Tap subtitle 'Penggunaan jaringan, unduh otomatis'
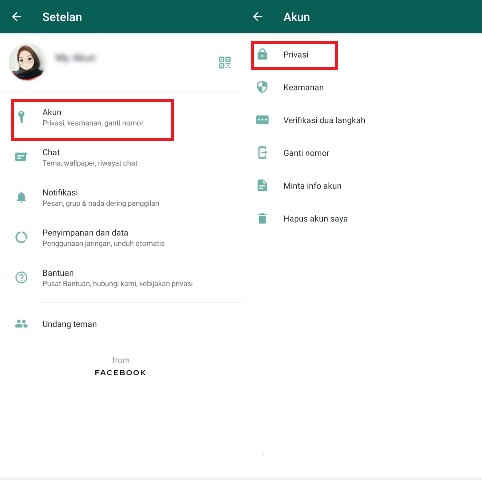The height and width of the screenshot is (480, 482). pyautogui.click(x=103, y=243)
